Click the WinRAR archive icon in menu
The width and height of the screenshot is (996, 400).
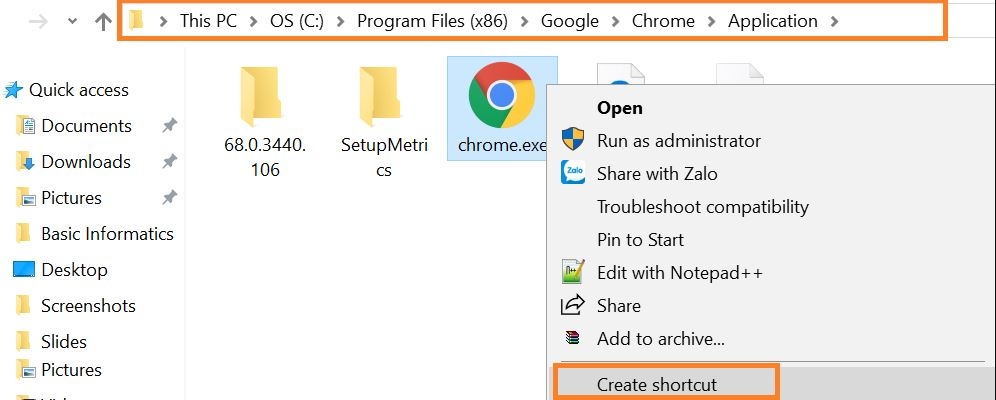573,338
